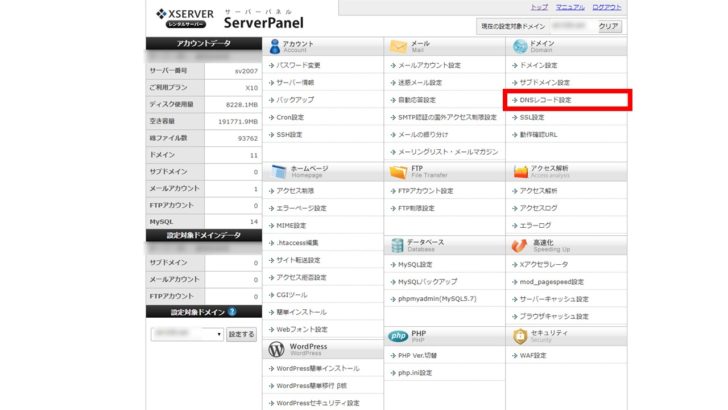
Task: Click the help icon beside 設定対象ドメイン
Action: tap(232, 312)
